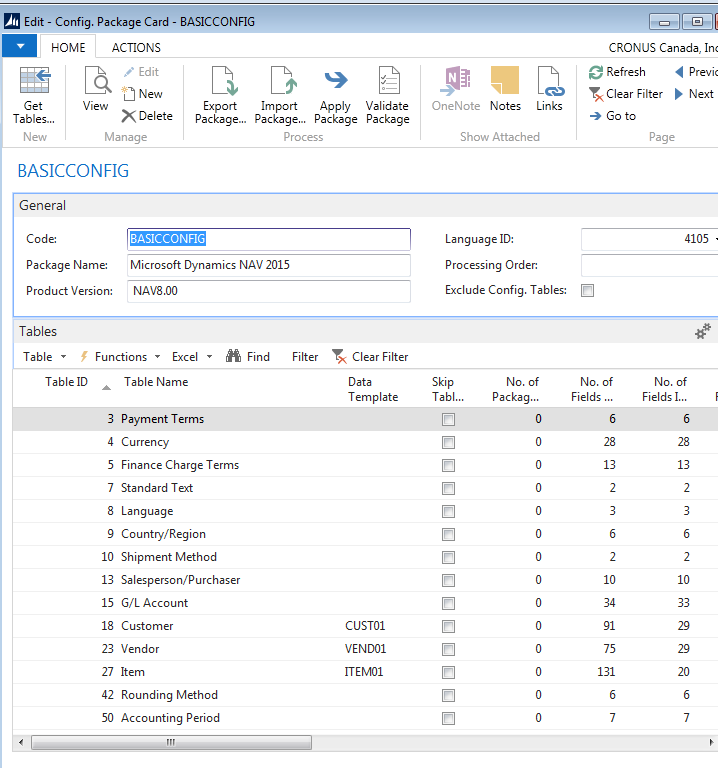Check Skip Table for Finance Charge Terms
Screen dimensions: 718x768
coord(448,465)
